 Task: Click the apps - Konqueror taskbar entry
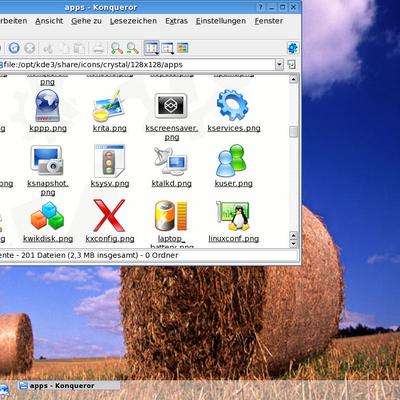coord(69,386)
